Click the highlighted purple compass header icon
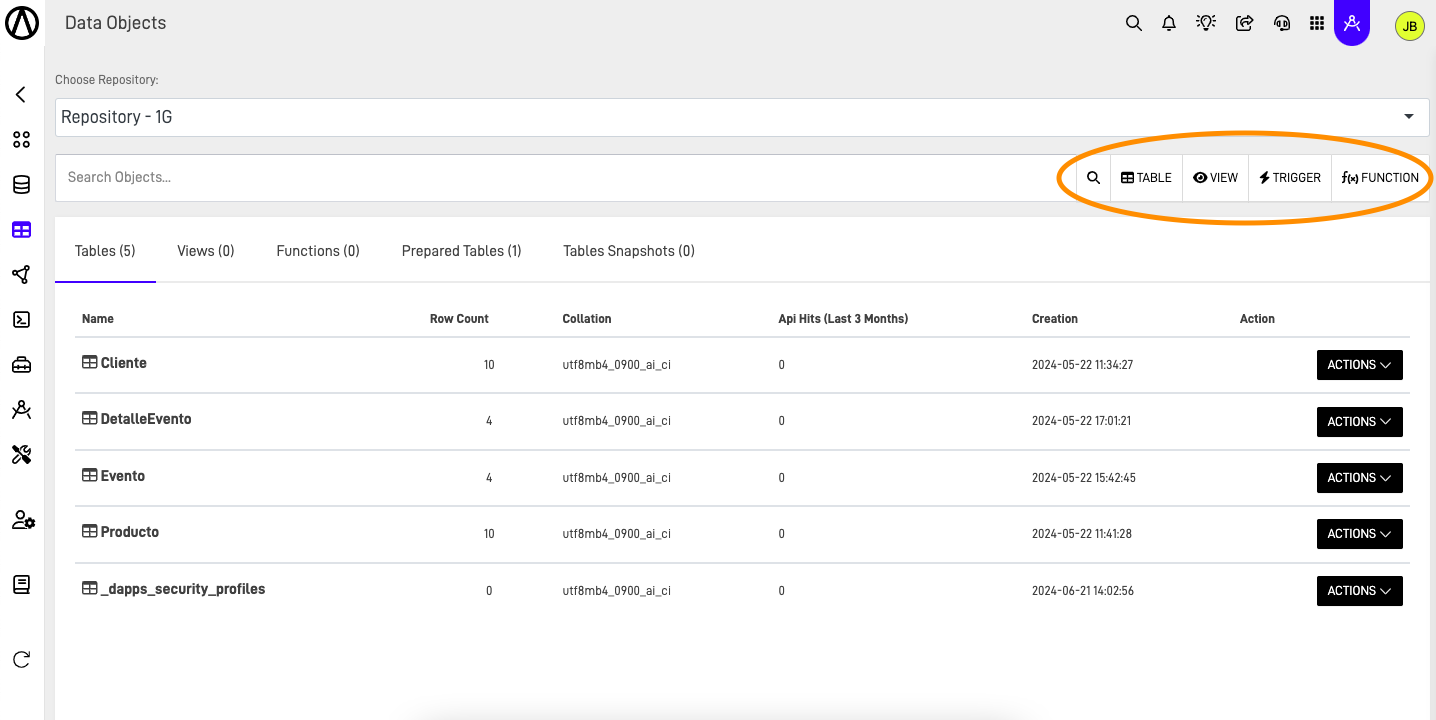This screenshot has width=1436, height=720. [x=1352, y=23]
